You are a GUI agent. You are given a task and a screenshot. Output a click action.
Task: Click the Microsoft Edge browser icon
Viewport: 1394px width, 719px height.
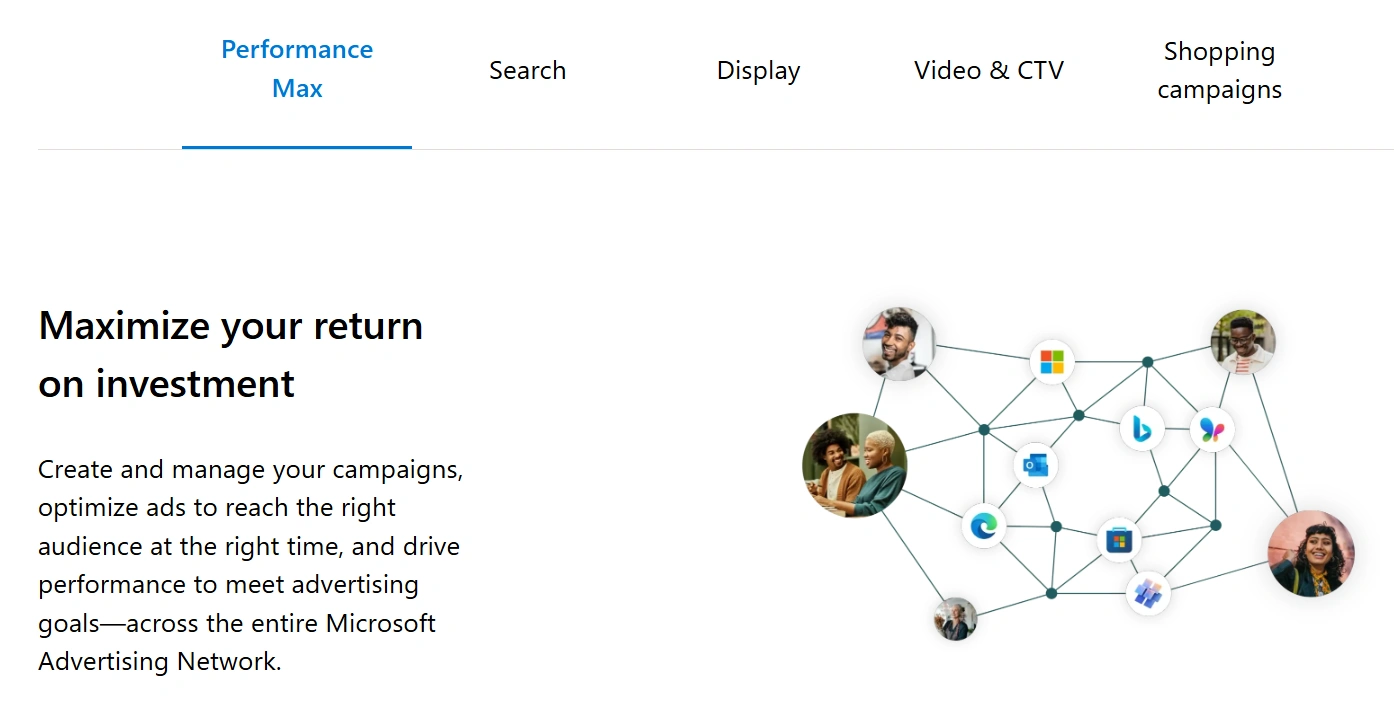[984, 525]
